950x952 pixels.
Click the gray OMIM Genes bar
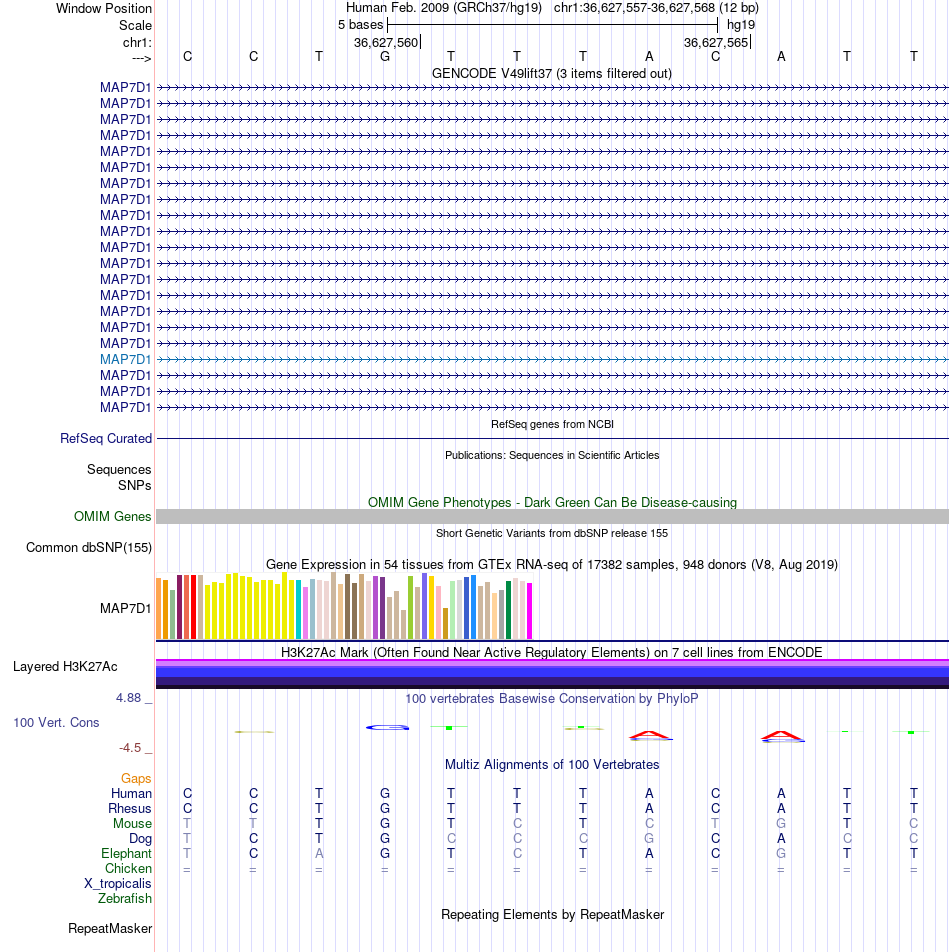tap(552, 516)
